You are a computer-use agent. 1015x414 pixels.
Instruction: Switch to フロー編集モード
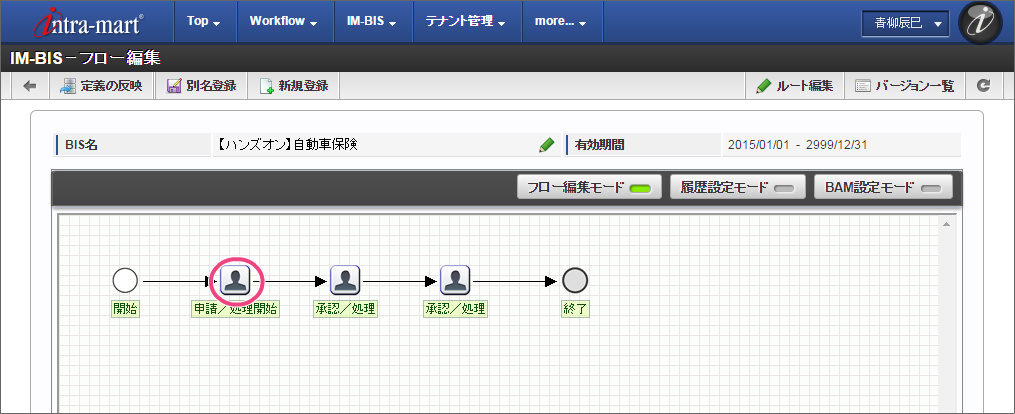(x=588, y=188)
